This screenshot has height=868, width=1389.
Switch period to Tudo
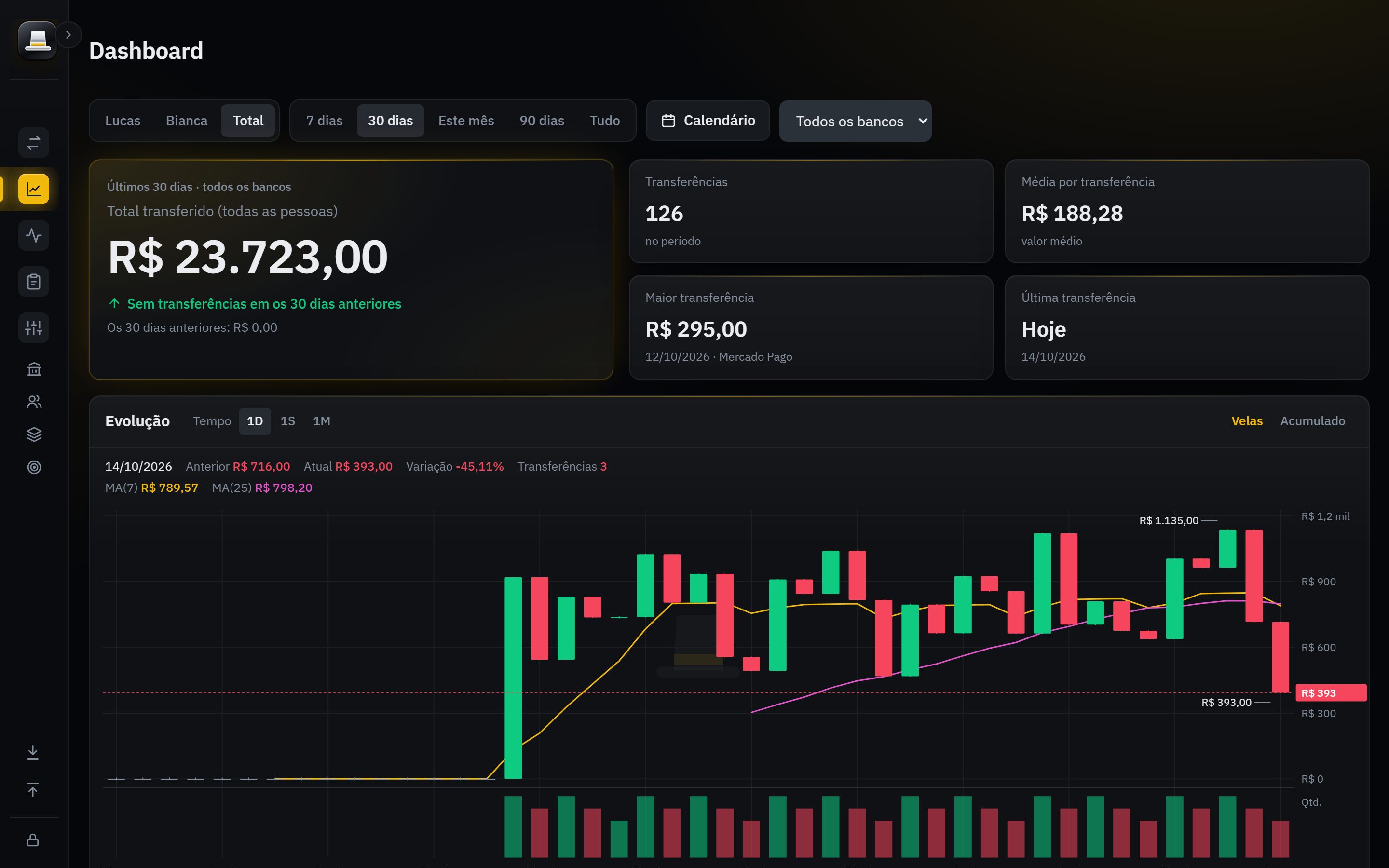click(605, 121)
